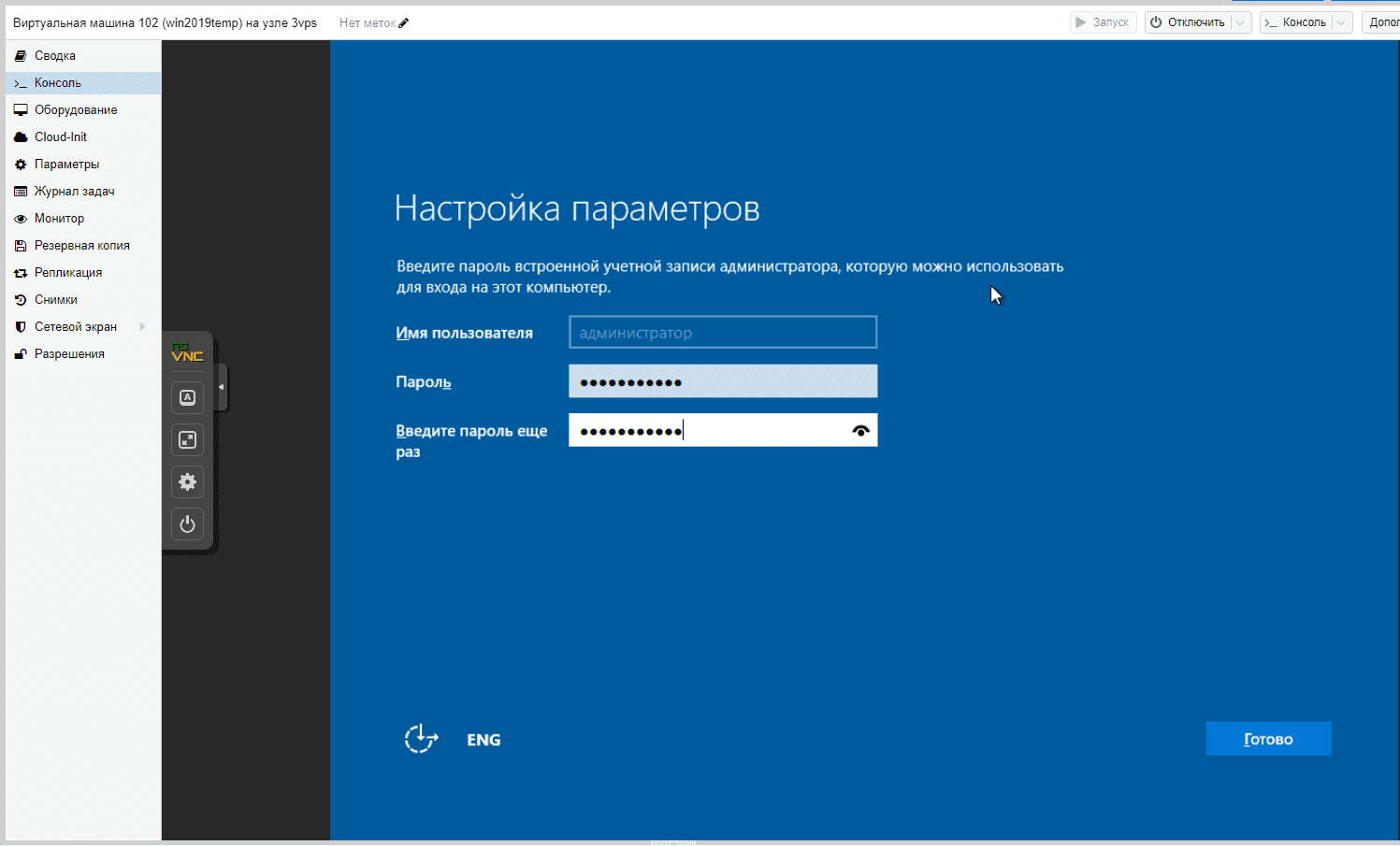Reveal password with the eye icon
The width and height of the screenshot is (1400, 846).
click(860, 430)
